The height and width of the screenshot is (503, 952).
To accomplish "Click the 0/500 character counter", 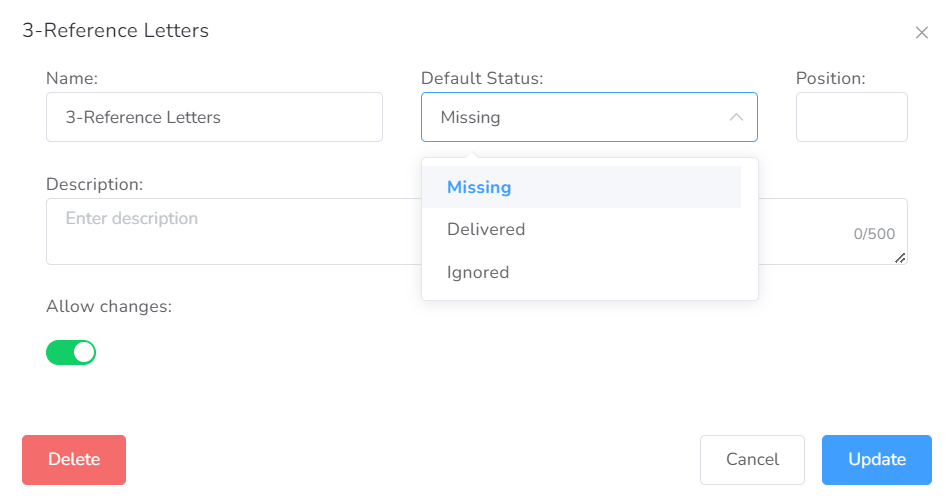I will [x=874, y=234].
